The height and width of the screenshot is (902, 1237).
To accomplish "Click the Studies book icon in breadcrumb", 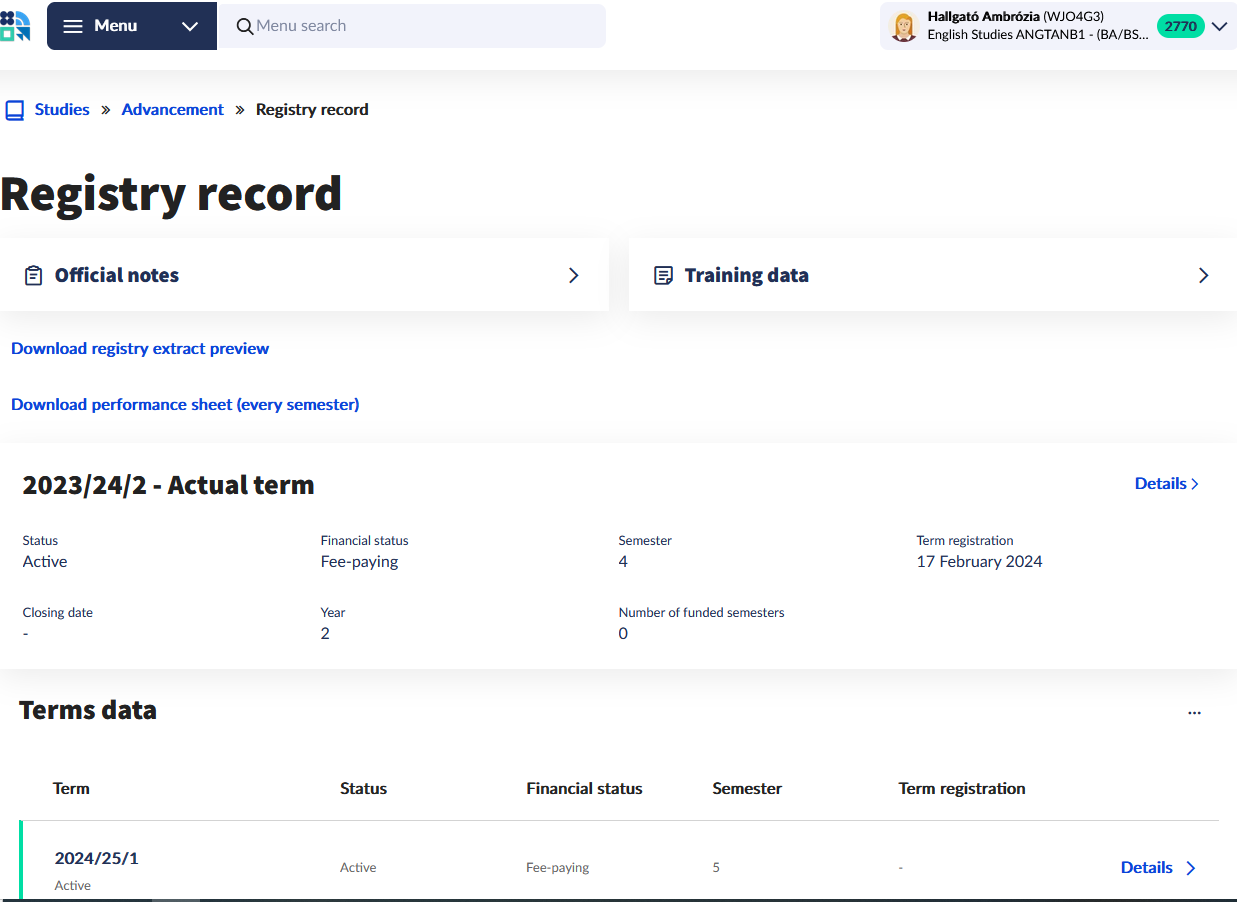I will point(14,110).
